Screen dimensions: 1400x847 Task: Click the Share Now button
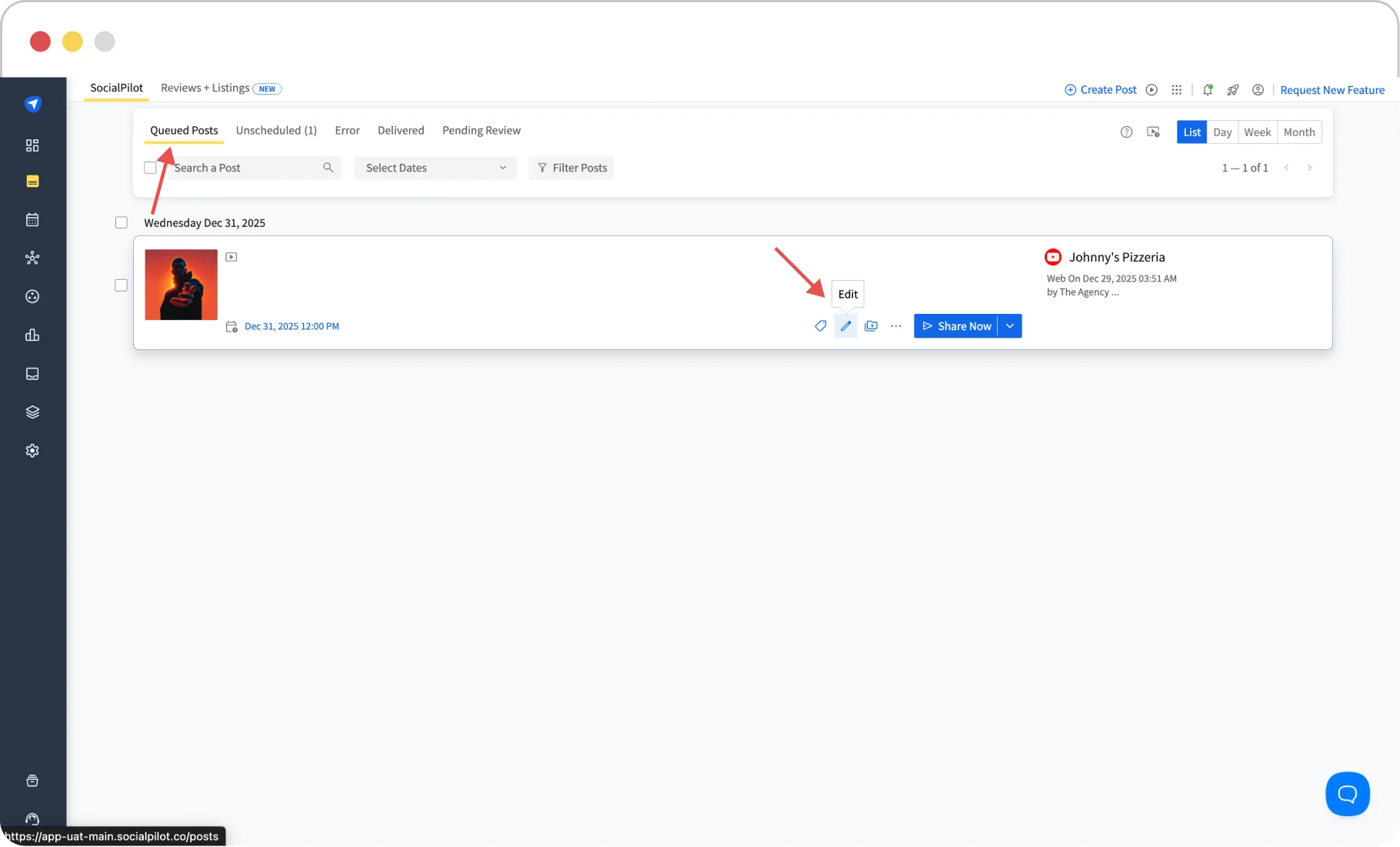coord(956,326)
